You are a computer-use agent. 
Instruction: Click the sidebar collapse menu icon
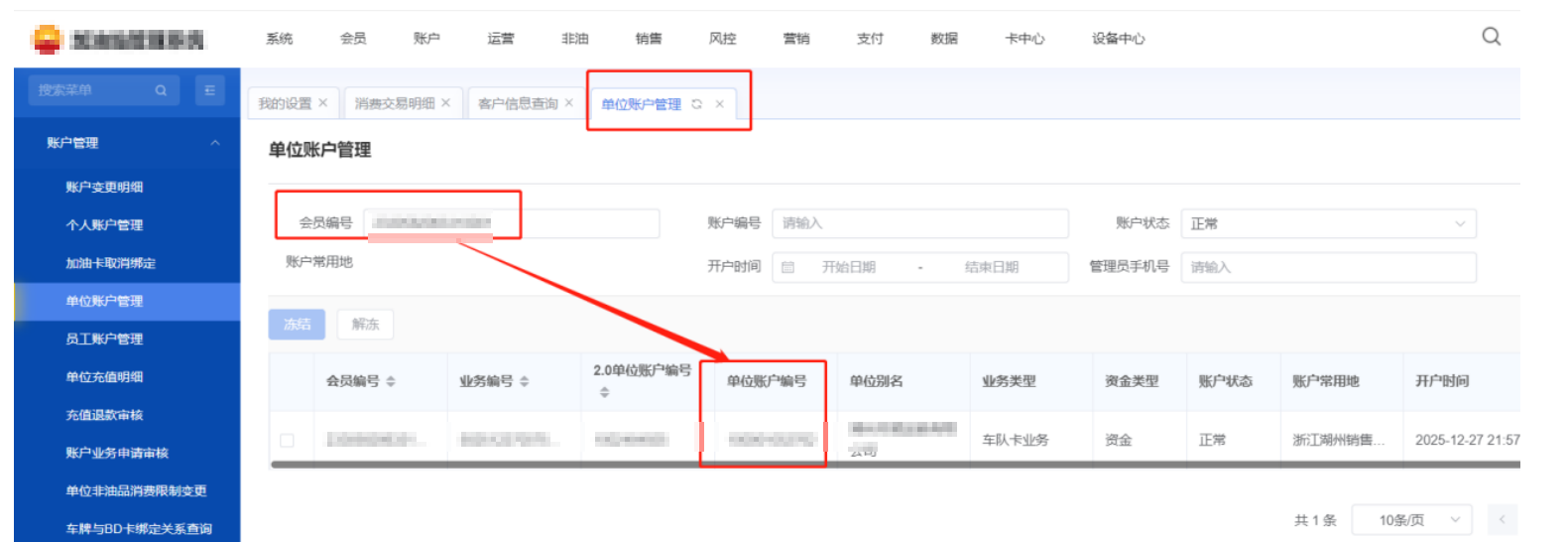[x=209, y=90]
